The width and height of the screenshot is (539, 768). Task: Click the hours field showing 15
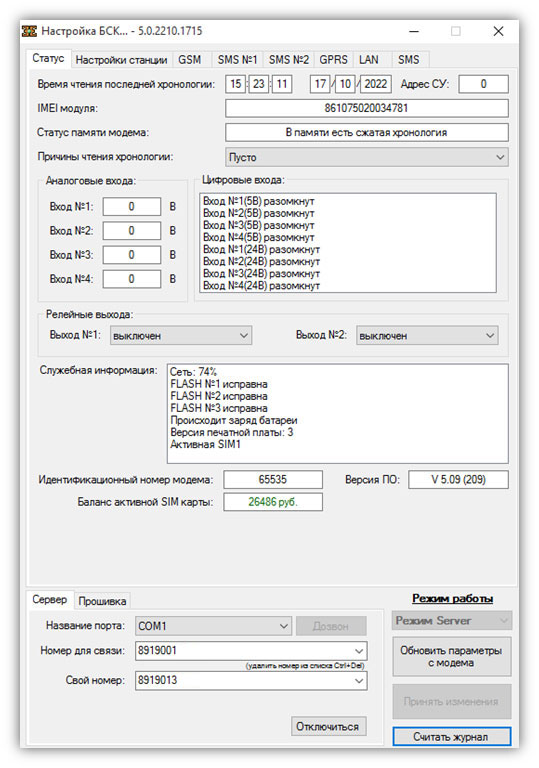(236, 84)
